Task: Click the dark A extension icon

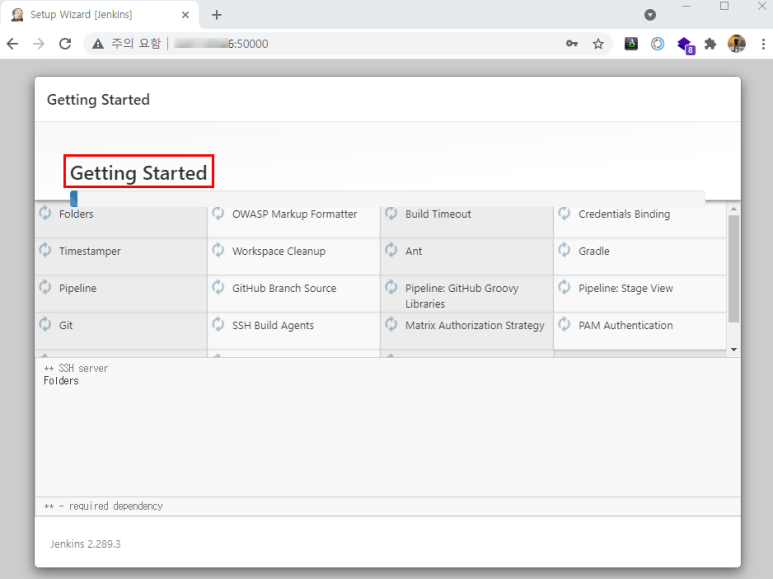Action: (x=631, y=44)
